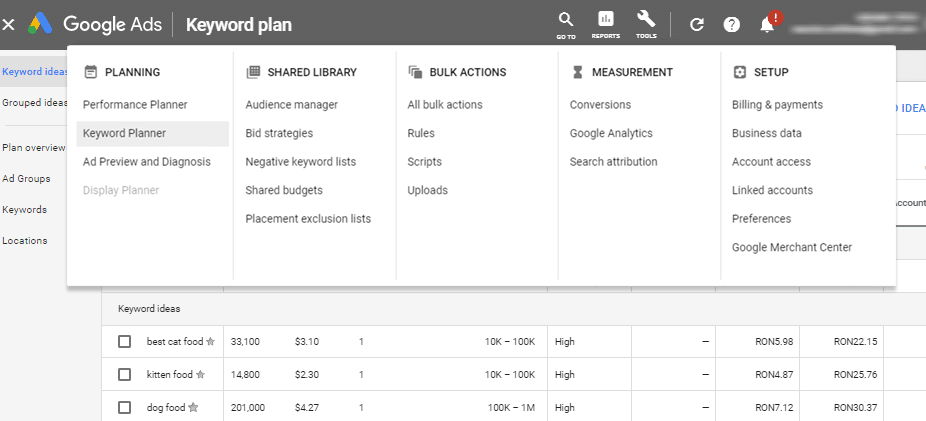Open Billing & payments

777,105
